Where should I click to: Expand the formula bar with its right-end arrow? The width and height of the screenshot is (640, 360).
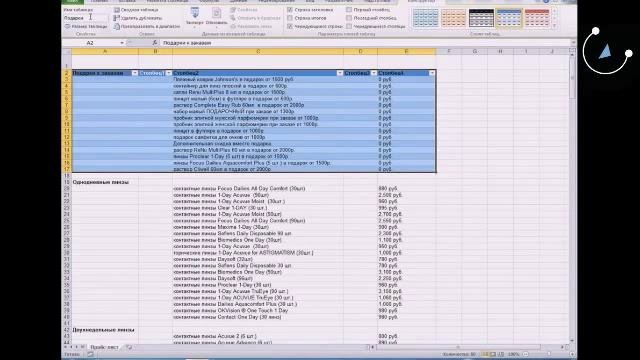[x=573, y=43]
